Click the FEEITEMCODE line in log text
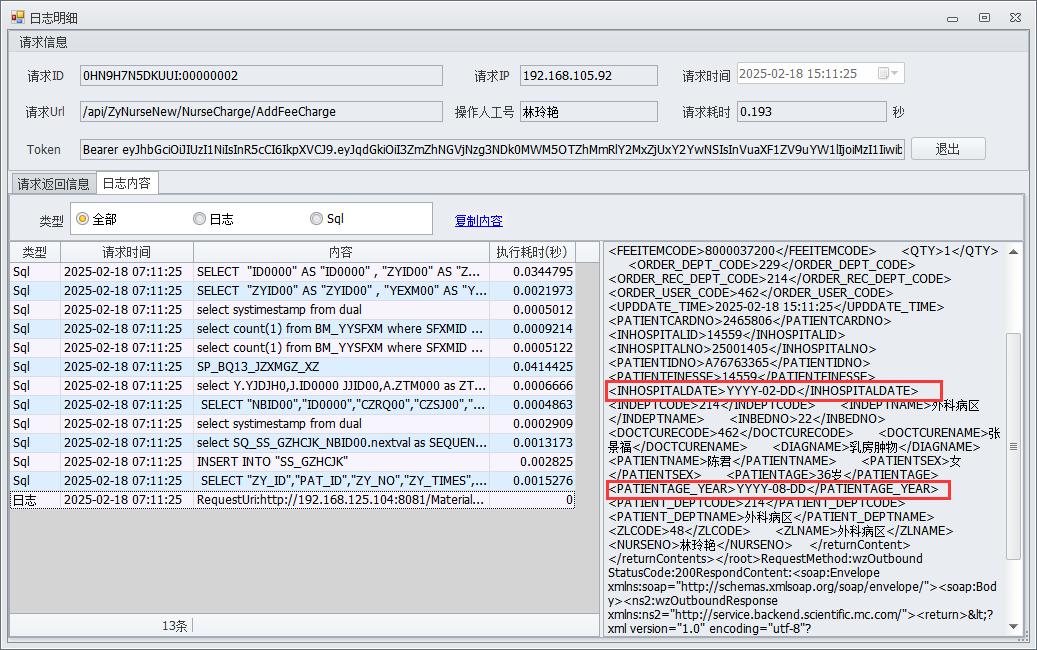Screen dimensions: 1037x650 pyautogui.click(x=742, y=251)
